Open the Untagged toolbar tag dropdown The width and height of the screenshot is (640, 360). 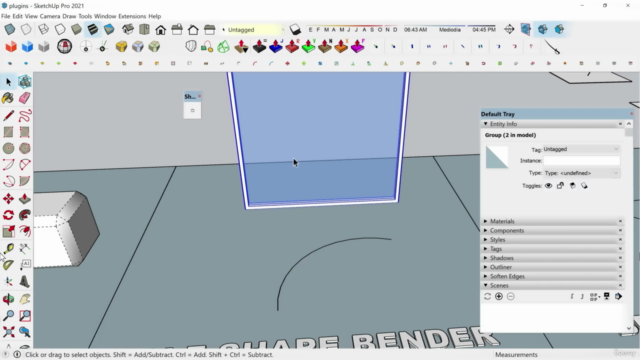253,30
